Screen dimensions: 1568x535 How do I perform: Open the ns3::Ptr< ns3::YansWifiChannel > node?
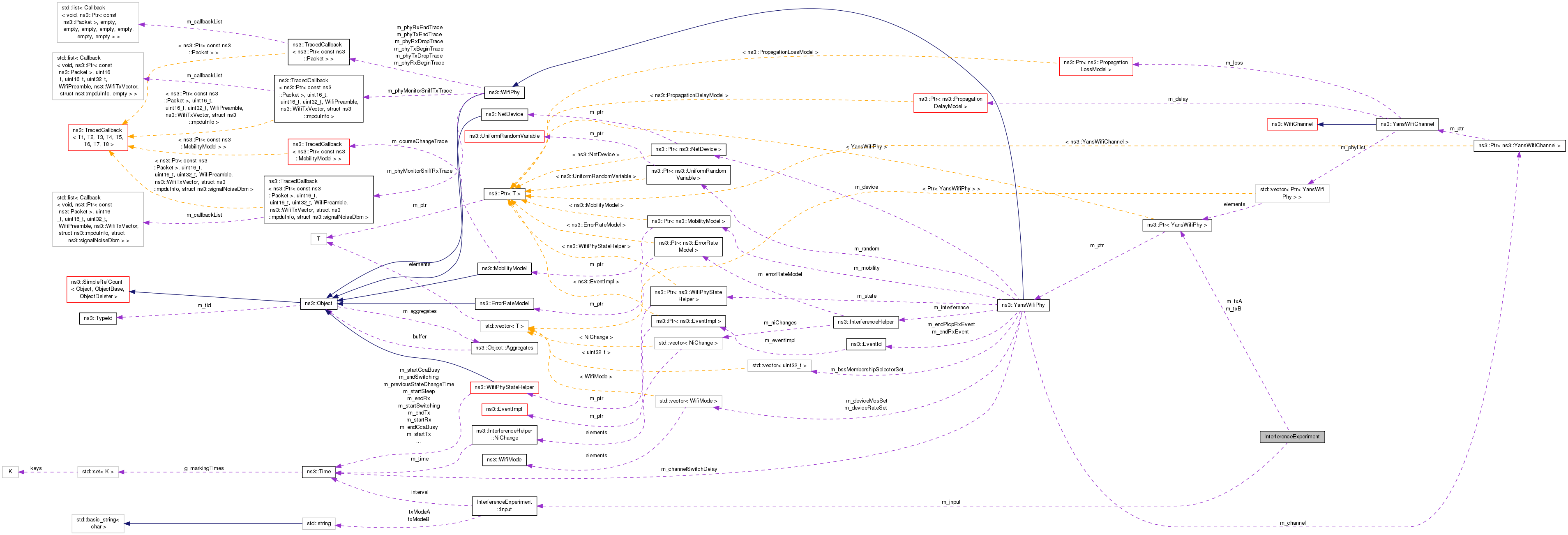[x=1519, y=146]
